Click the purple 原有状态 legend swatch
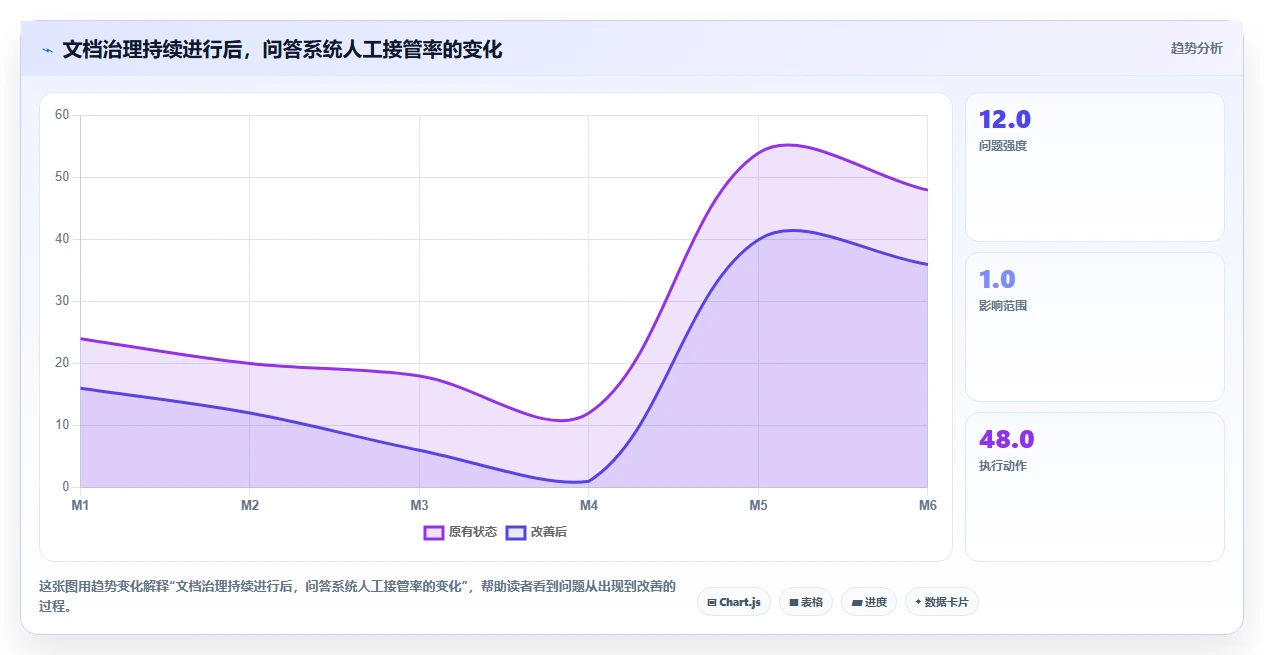Screen dimensions: 1264x655 click(x=434, y=532)
